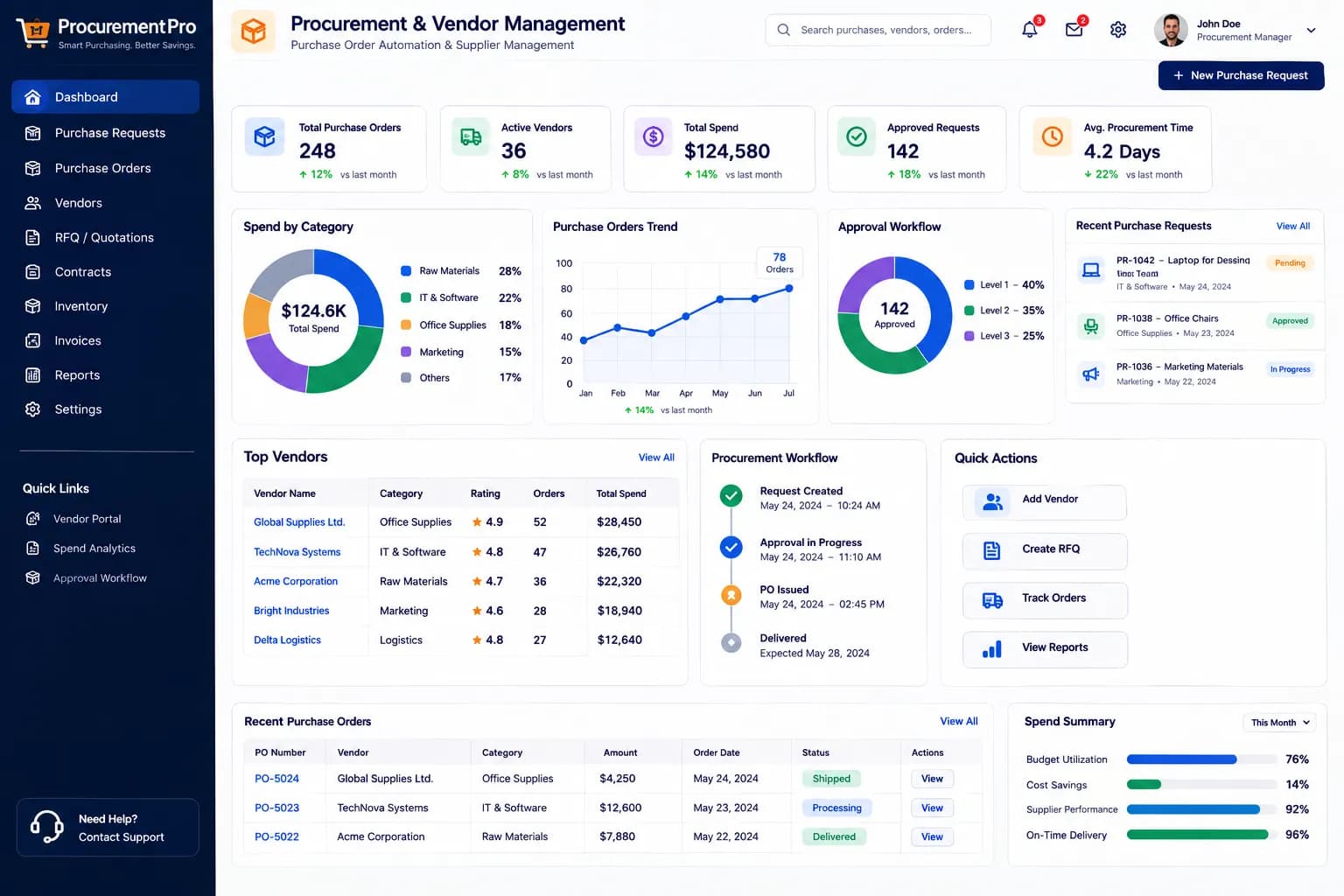Click the Avg. Procurement Time clock icon
Screen dimensions: 1344x896
click(x=1053, y=137)
